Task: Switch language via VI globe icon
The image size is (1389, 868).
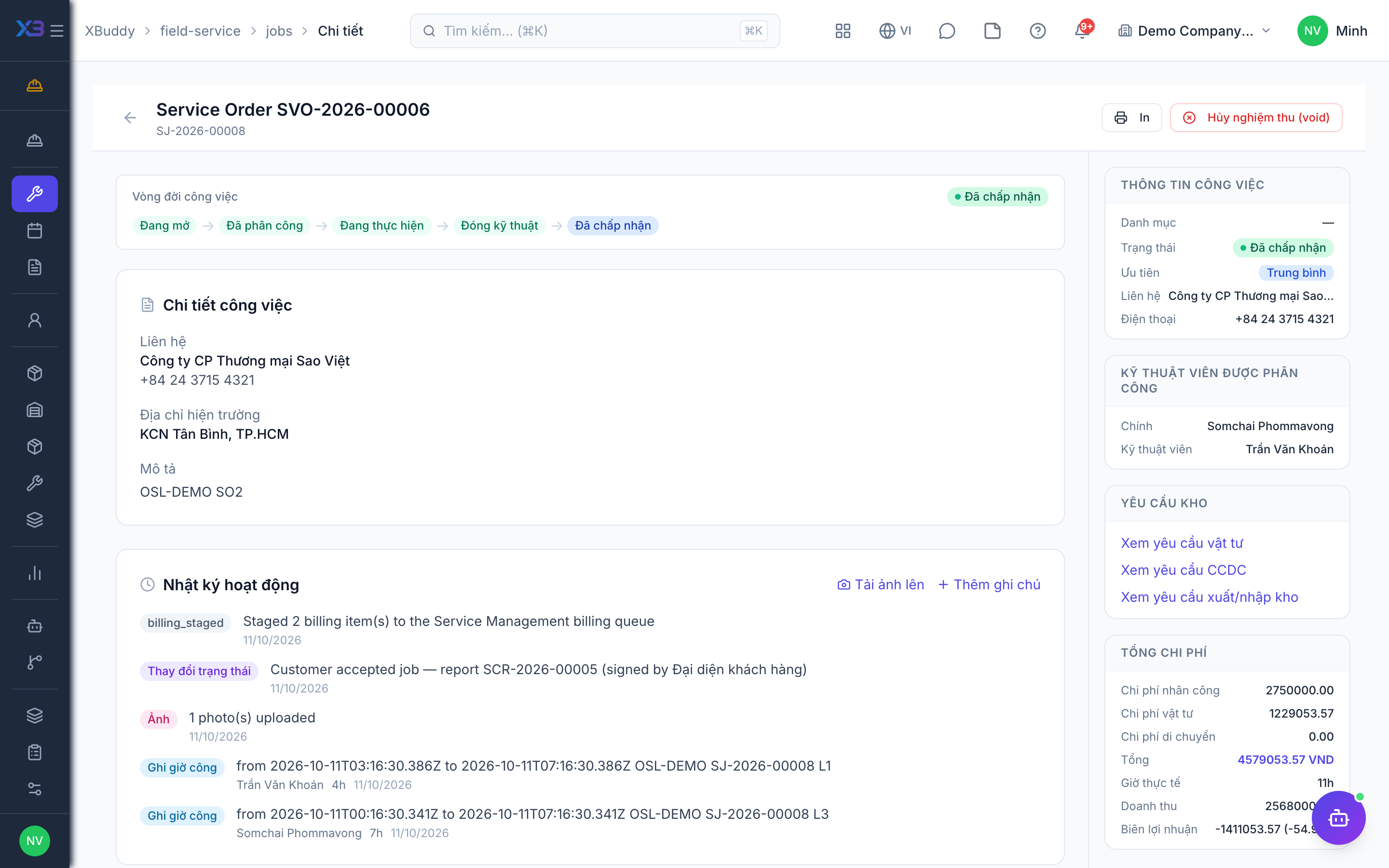Action: (x=895, y=30)
